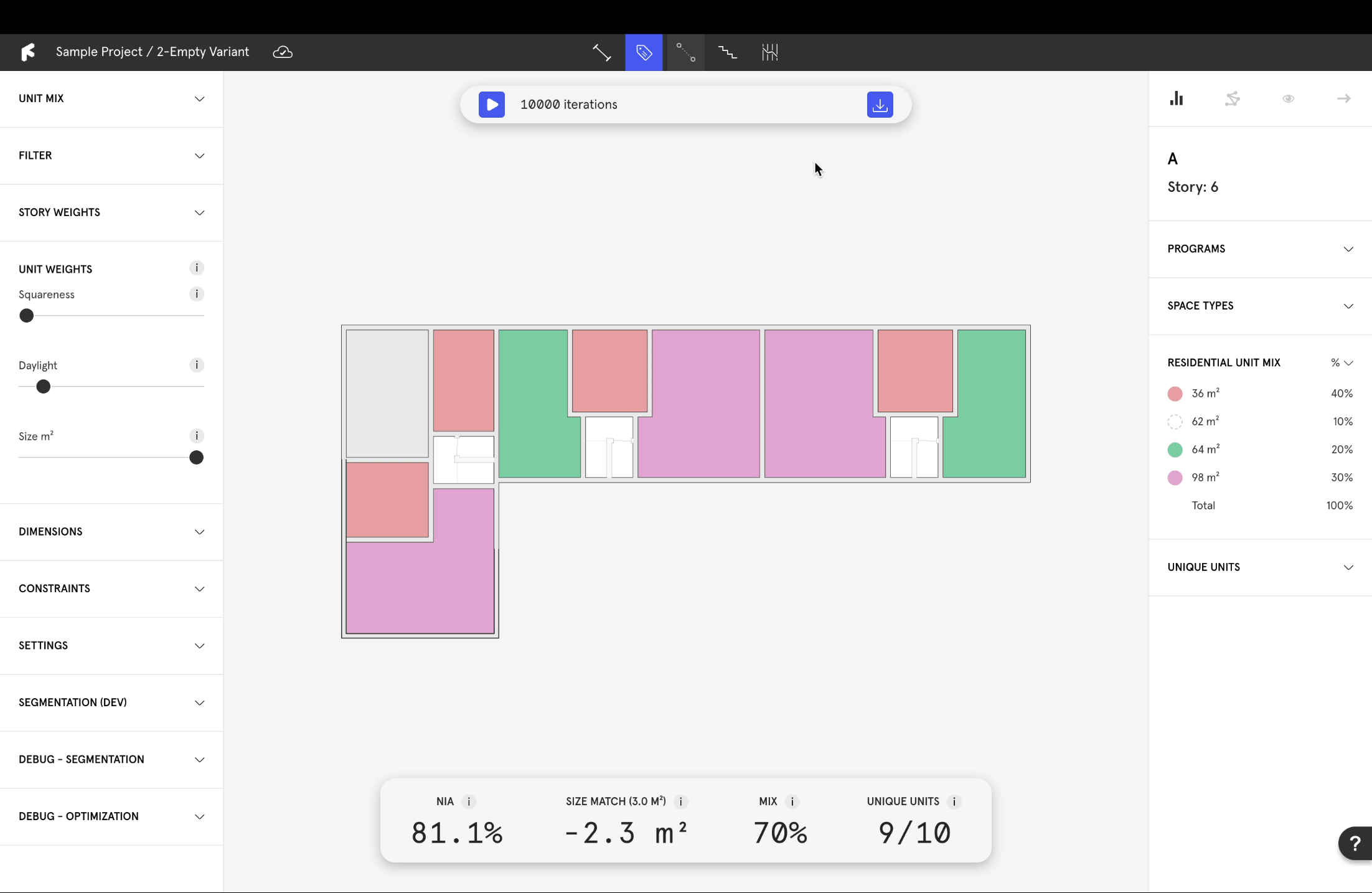This screenshot has height=893, width=1372.
Task: Switch to the arrow panel tab
Action: coord(1343,98)
